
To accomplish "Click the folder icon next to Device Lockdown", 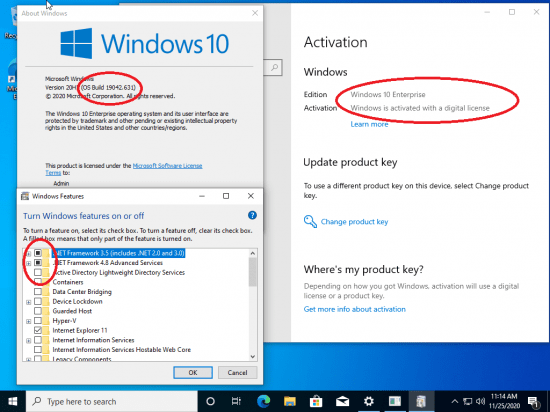I will pyautogui.click(x=46, y=301).
